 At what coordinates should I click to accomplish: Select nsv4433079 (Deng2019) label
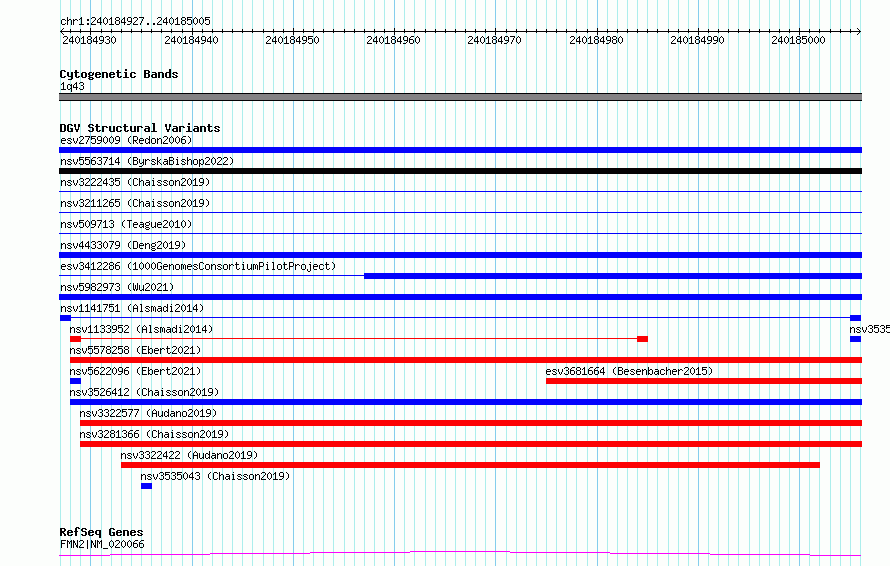pyautogui.click(x=123, y=245)
